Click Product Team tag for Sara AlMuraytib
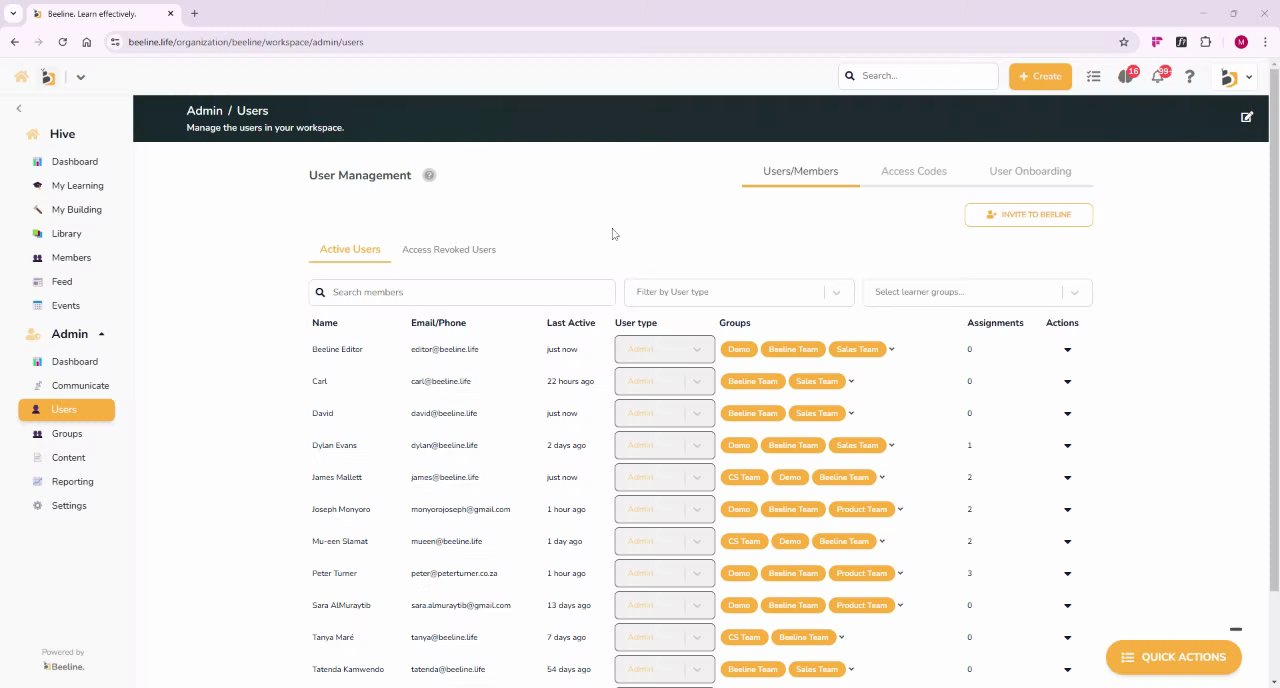 (862, 606)
